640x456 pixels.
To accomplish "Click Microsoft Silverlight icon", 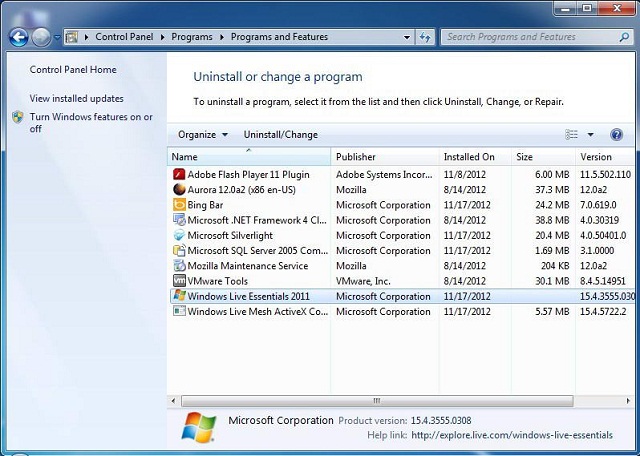I will pos(179,236).
